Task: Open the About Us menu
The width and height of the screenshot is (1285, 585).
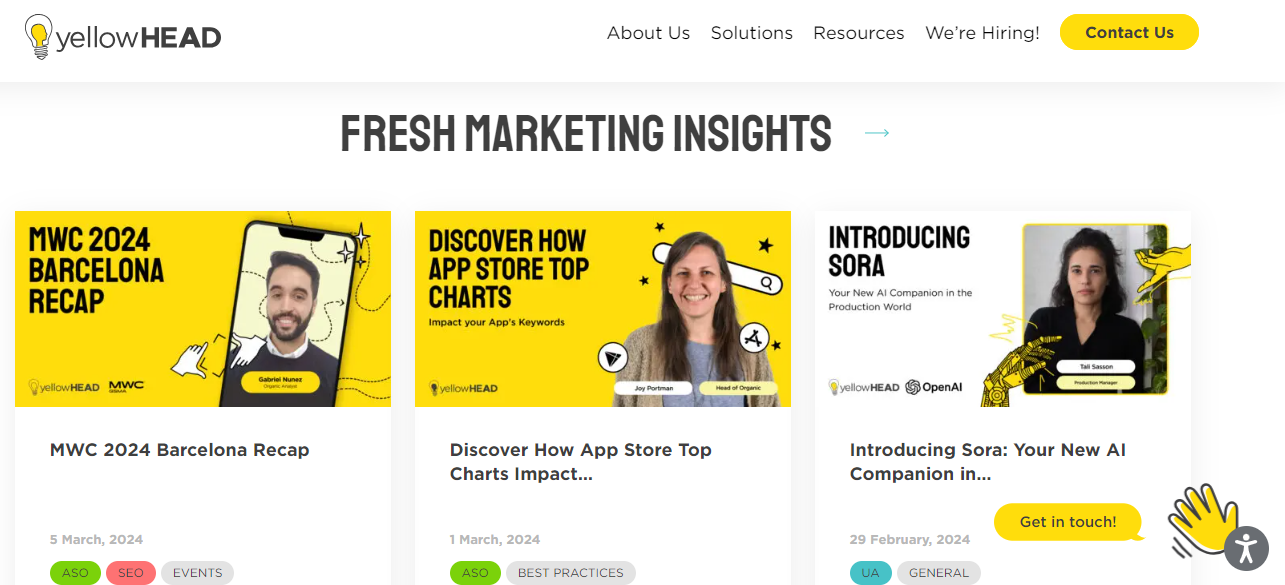Action: [x=648, y=33]
